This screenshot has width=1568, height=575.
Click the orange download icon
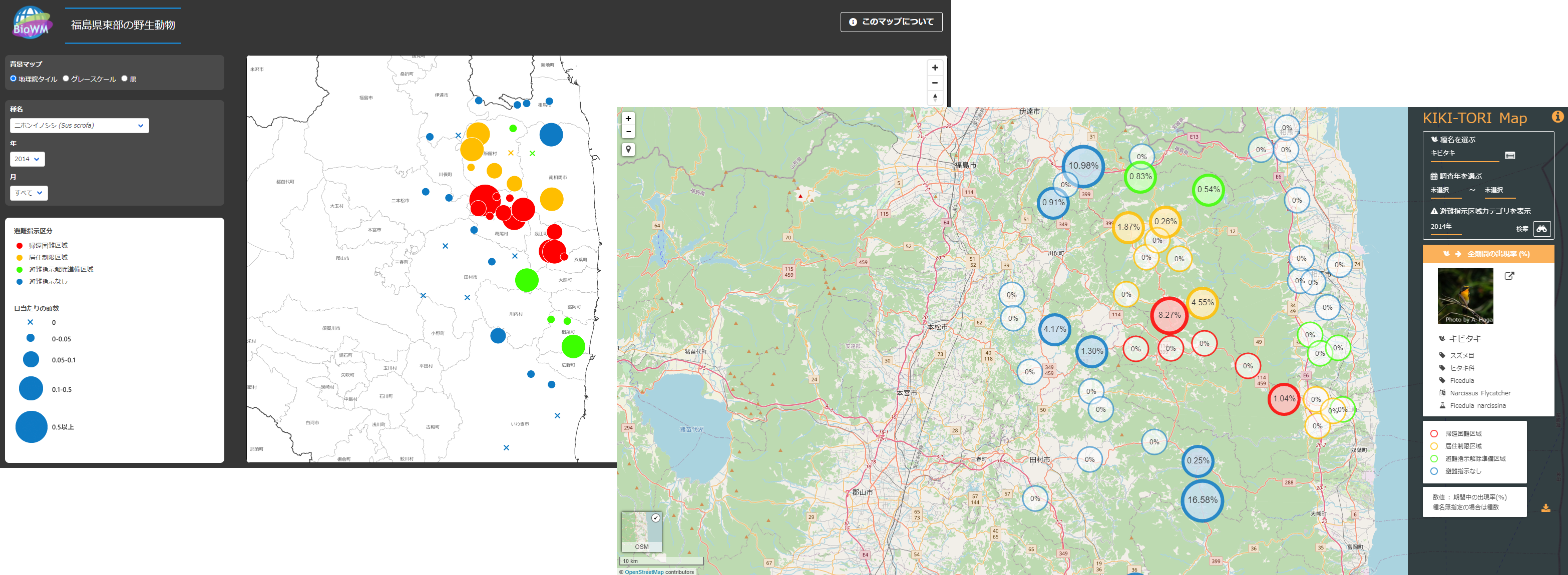pos(1545,508)
